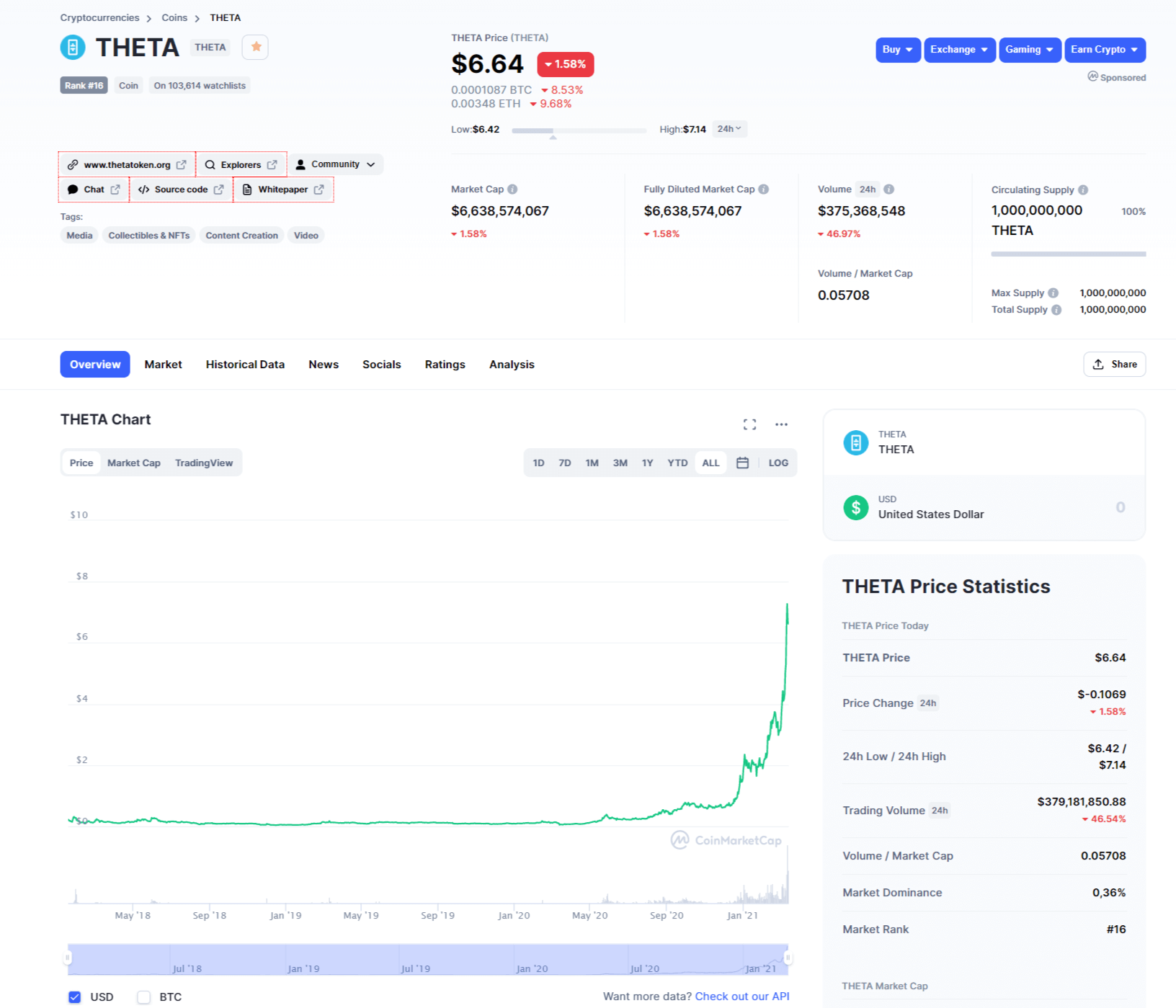Open the Chat link
This screenshot has width=1176, height=1008.
[x=94, y=189]
